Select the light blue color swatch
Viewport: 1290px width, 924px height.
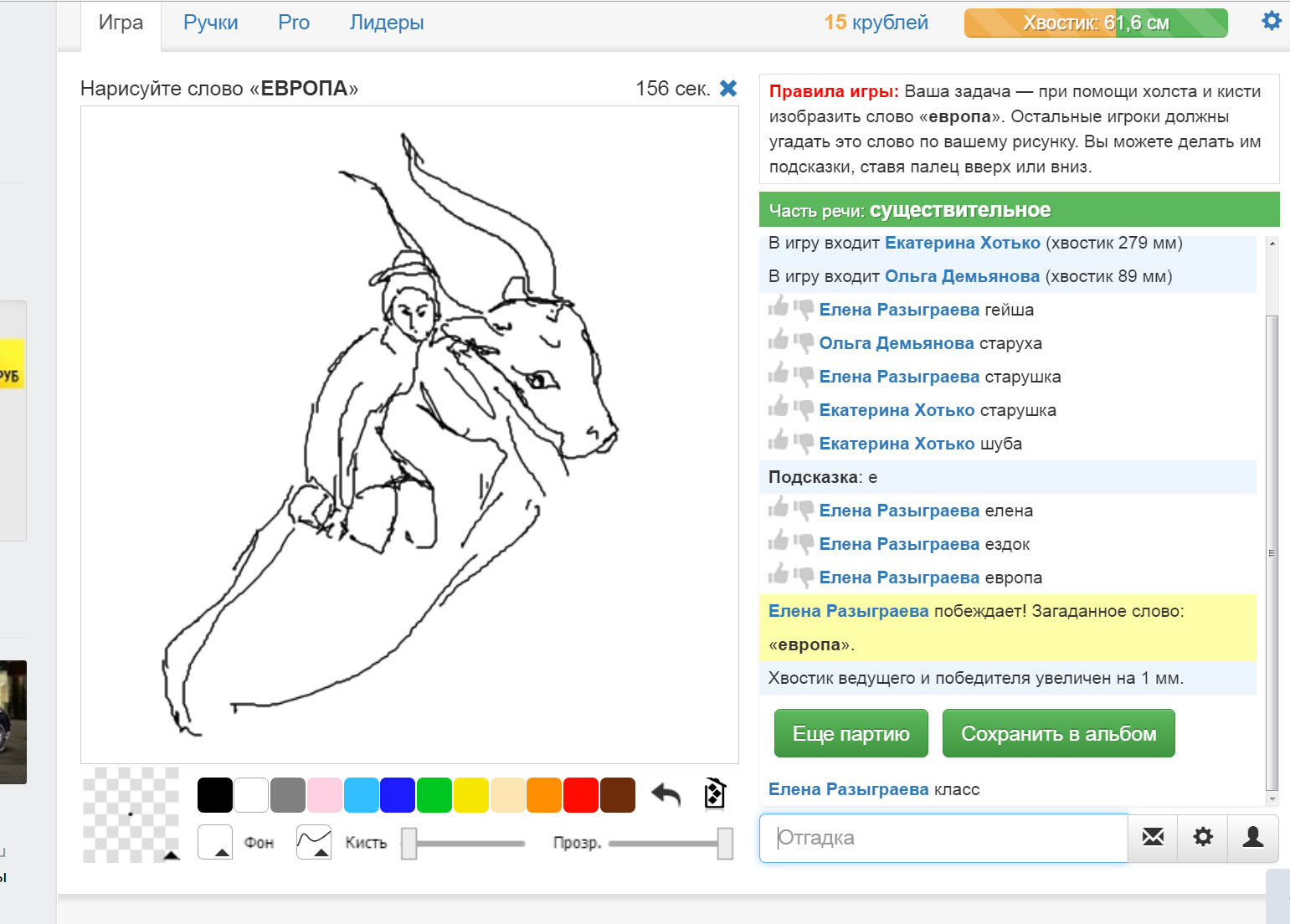(x=362, y=795)
